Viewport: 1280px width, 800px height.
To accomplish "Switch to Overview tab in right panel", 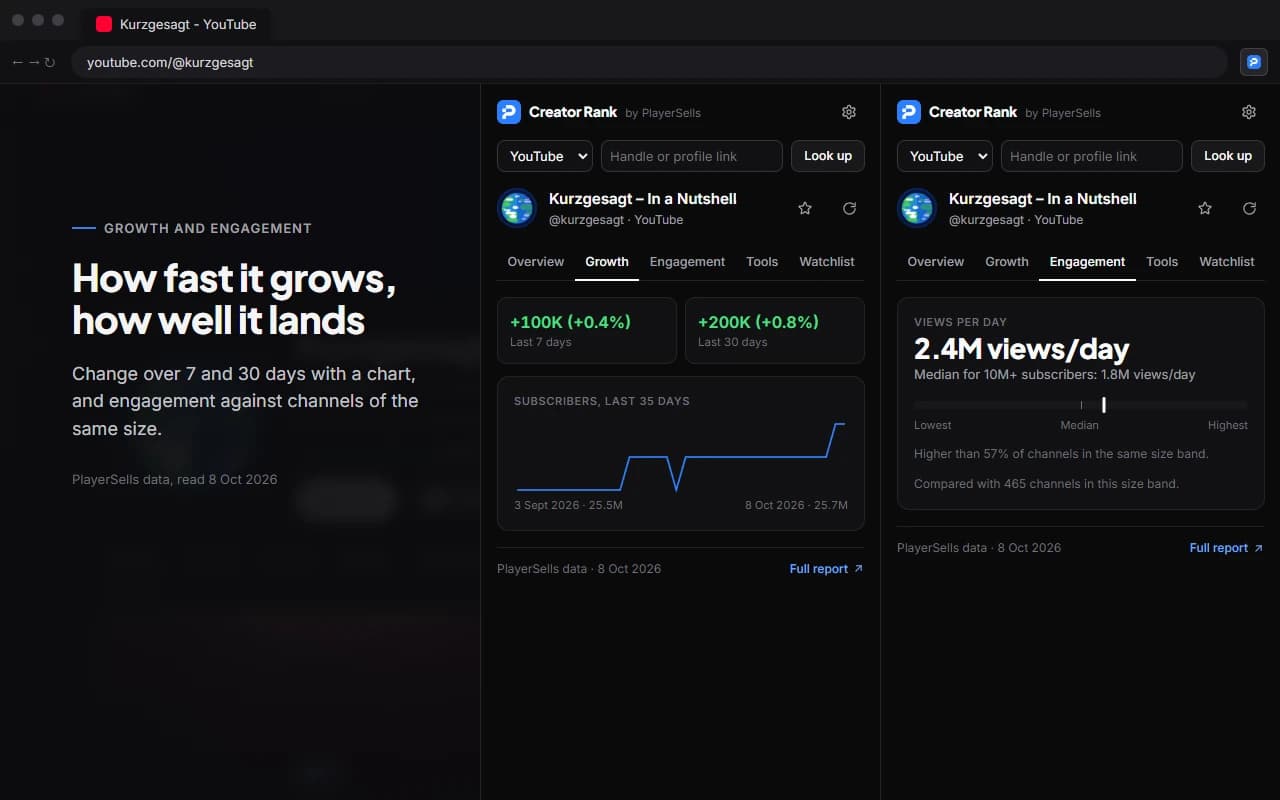I will click(936, 262).
